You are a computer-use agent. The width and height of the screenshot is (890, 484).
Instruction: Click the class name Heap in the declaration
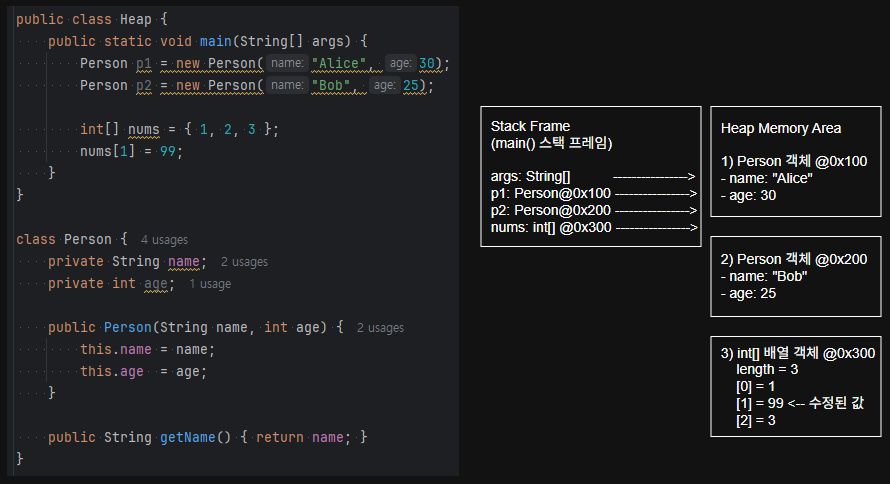coord(136,20)
